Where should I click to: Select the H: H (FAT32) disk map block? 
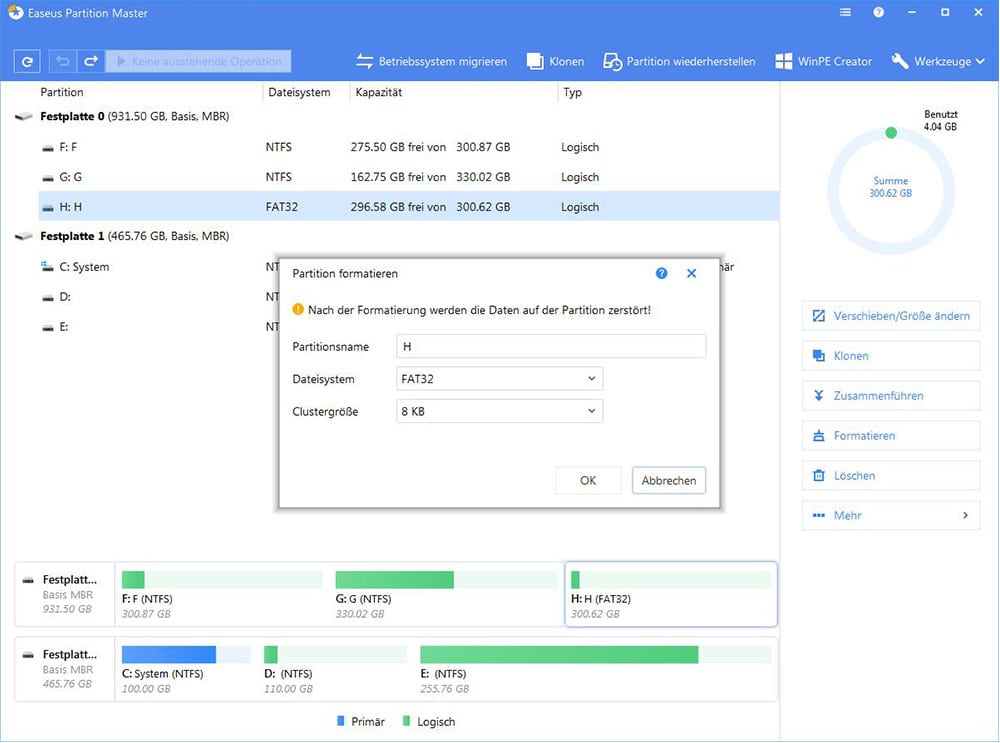point(671,594)
